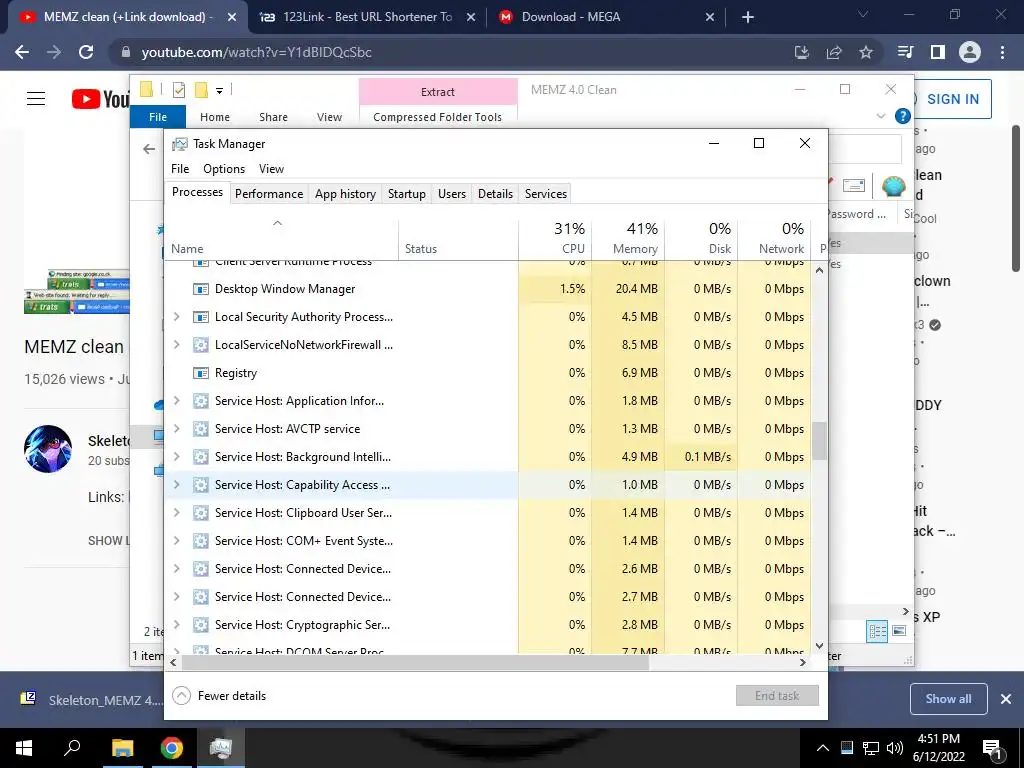Switch to the Details tab
Viewport: 1024px width, 768px height.
pos(495,194)
